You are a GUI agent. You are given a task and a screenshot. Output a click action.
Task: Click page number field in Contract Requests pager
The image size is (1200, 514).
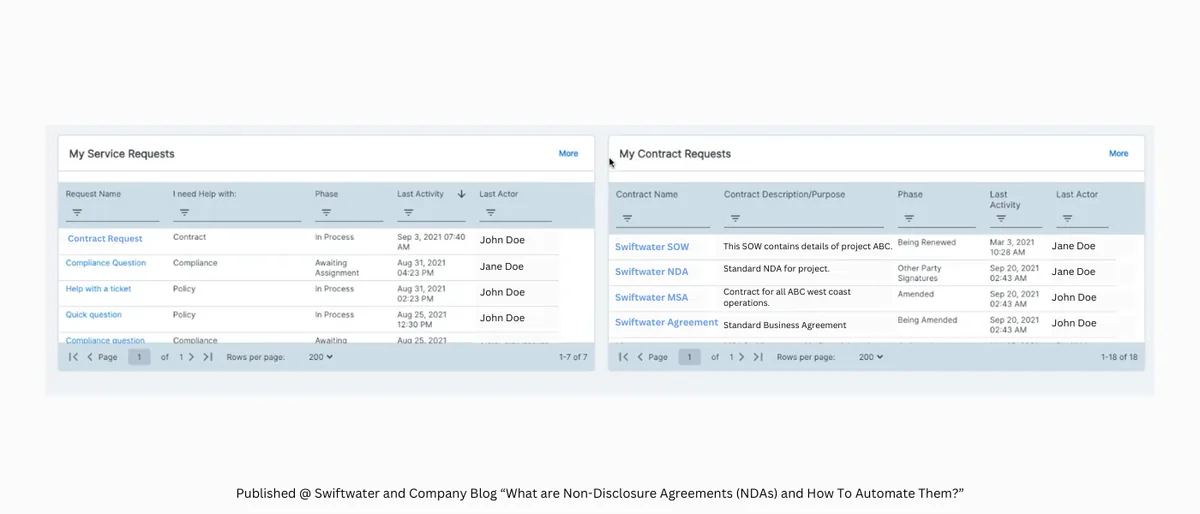689,357
